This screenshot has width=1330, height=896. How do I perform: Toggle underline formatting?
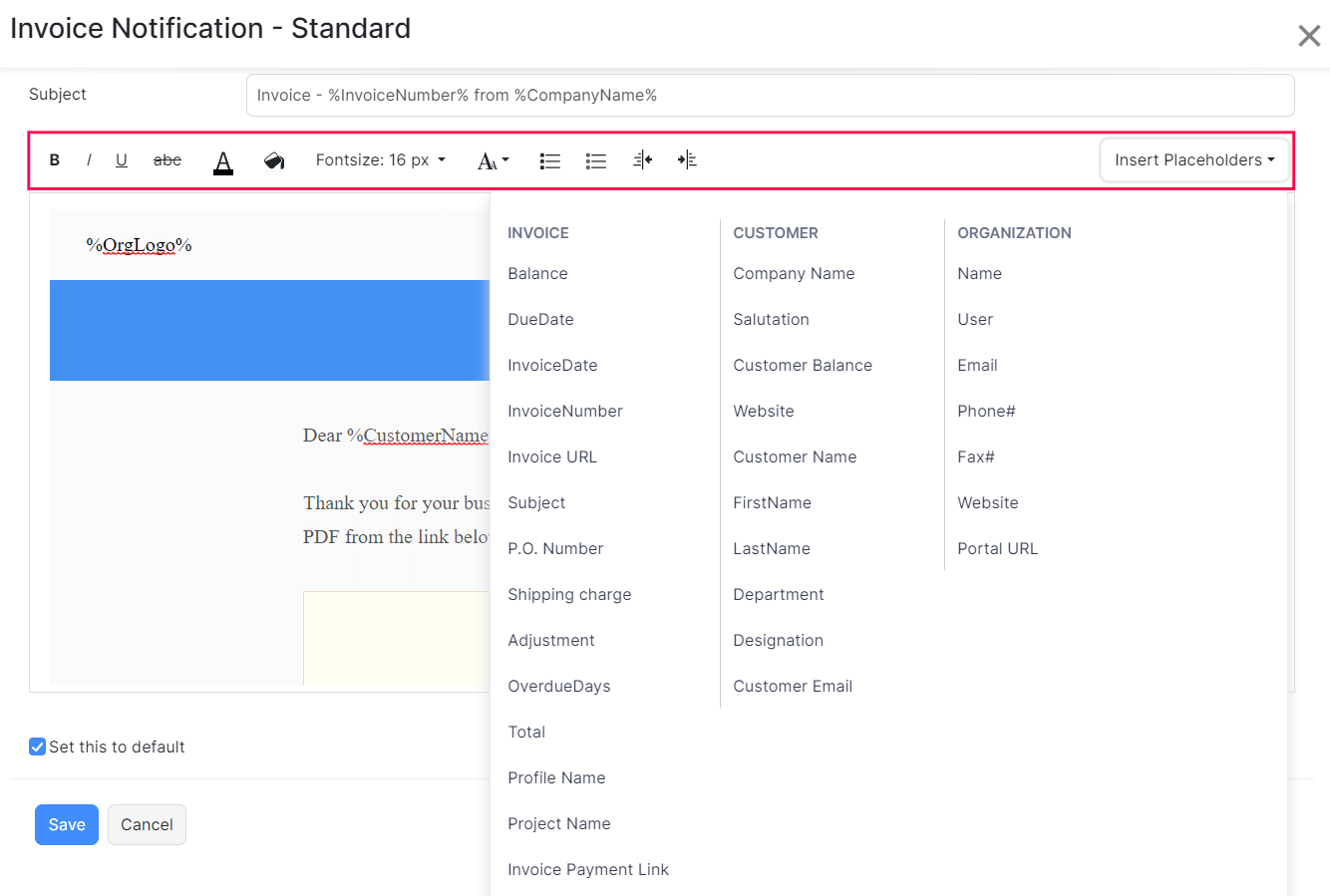pyautogui.click(x=122, y=159)
